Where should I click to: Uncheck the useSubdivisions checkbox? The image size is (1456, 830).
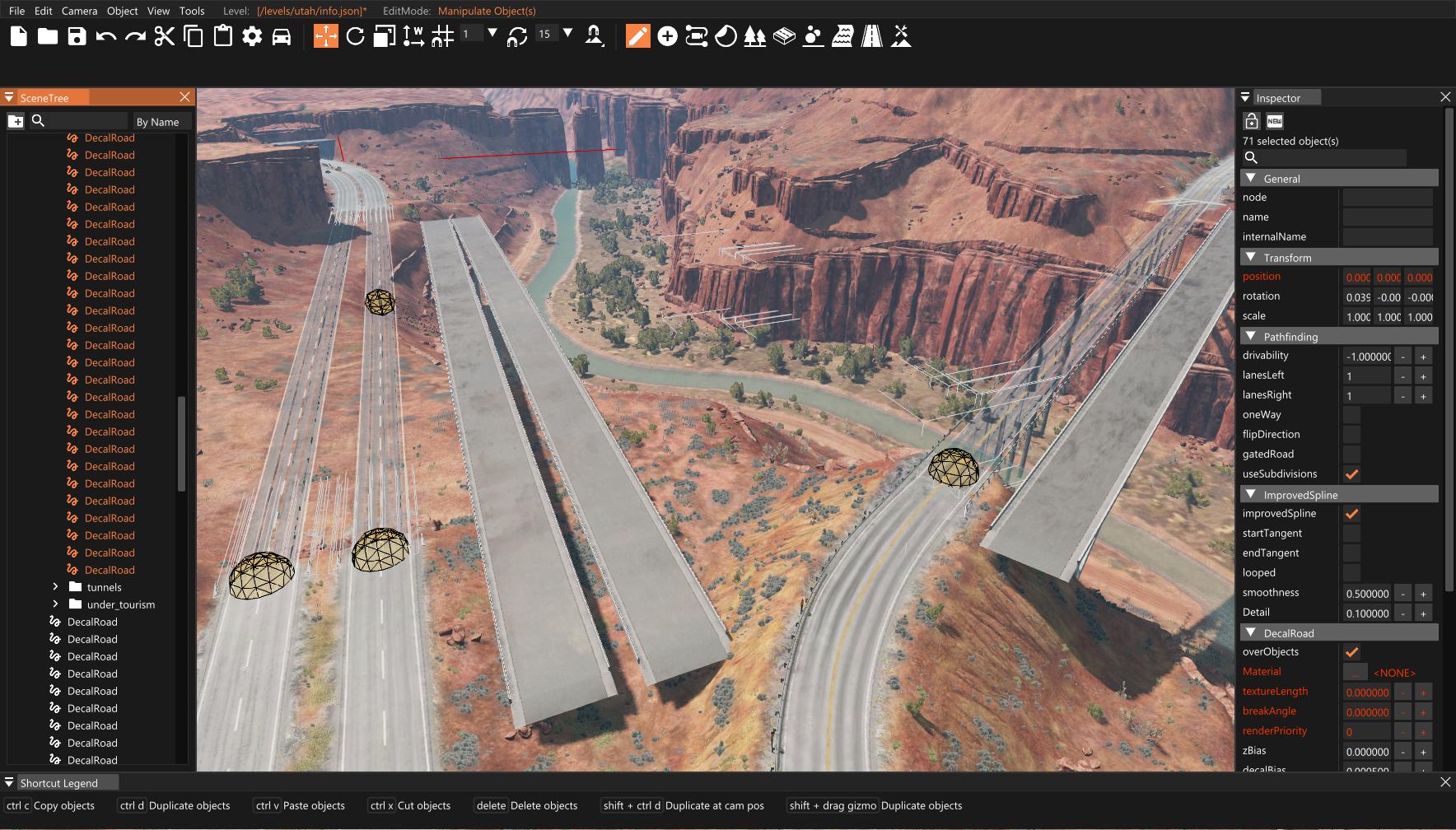pyautogui.click(x=1351, y=474)
